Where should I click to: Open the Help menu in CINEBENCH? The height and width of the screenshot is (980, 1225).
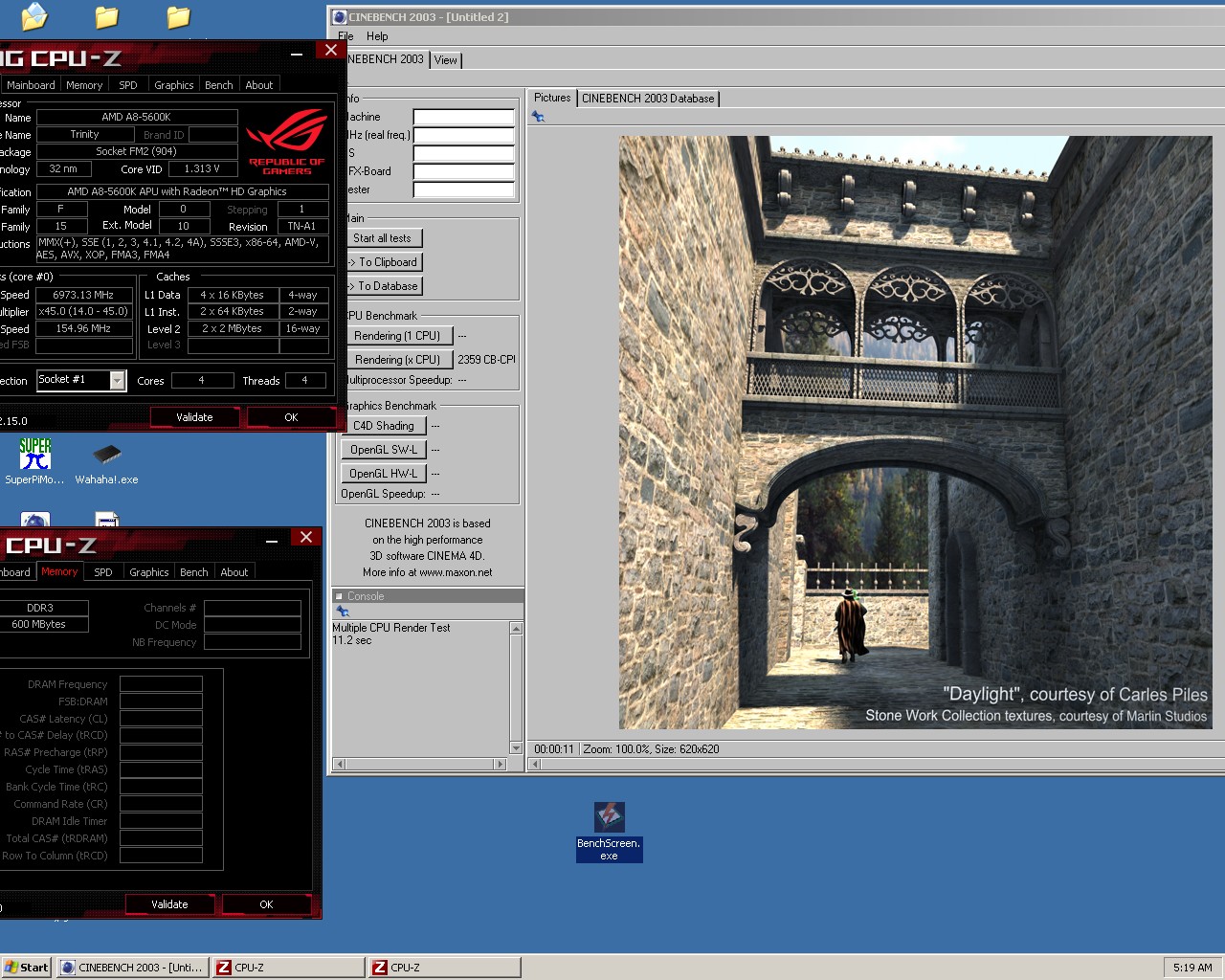[x=377, y=36]
